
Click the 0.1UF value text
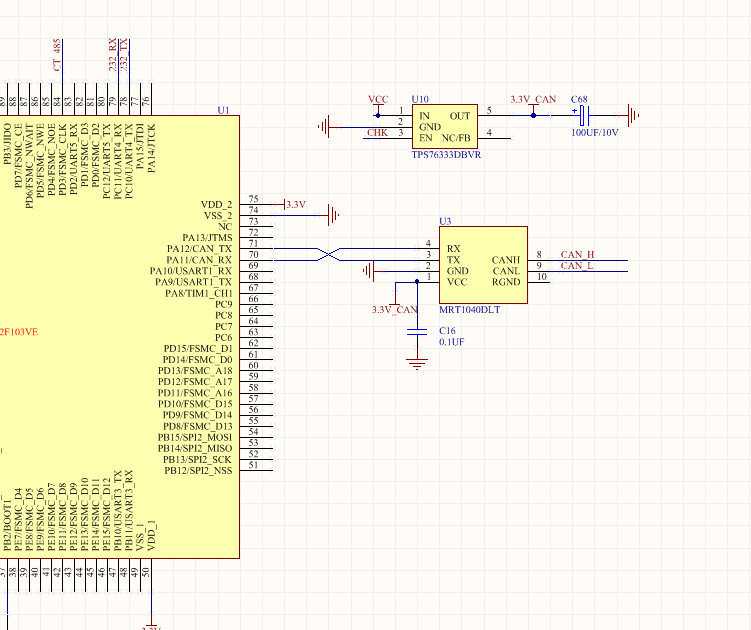point(452,342)
